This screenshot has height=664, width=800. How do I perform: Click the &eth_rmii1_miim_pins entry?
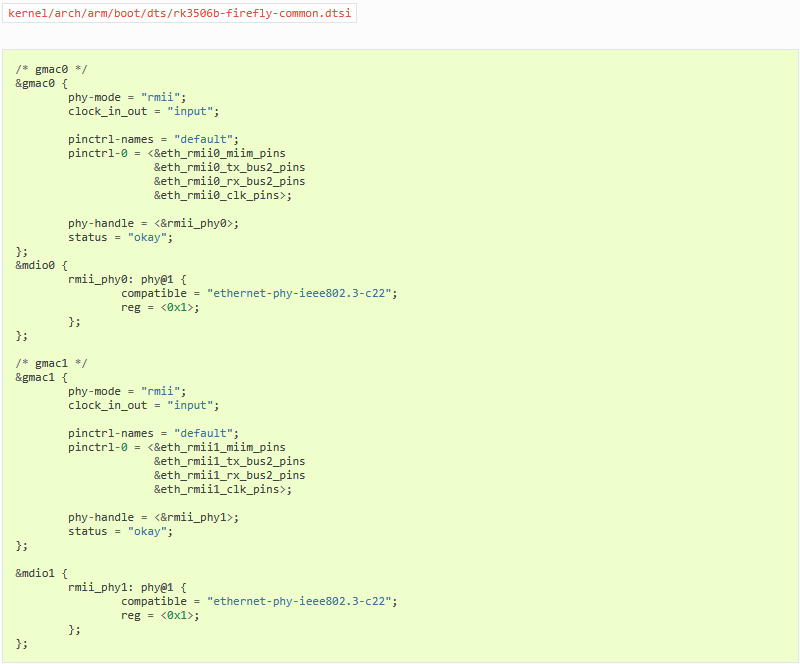220,447
